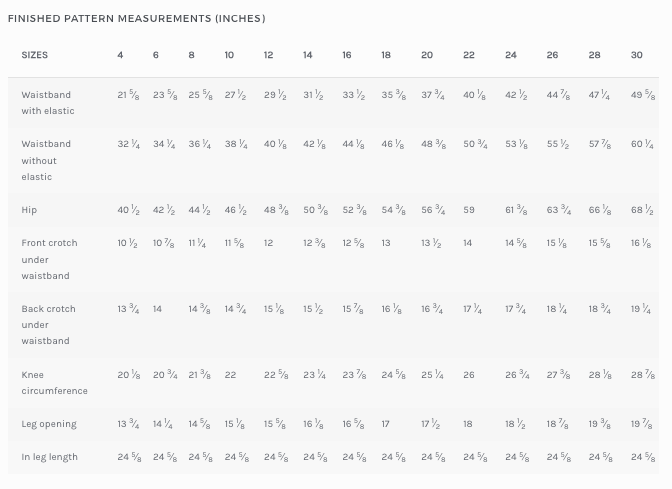Click the In leg length row label

point(49,457)
